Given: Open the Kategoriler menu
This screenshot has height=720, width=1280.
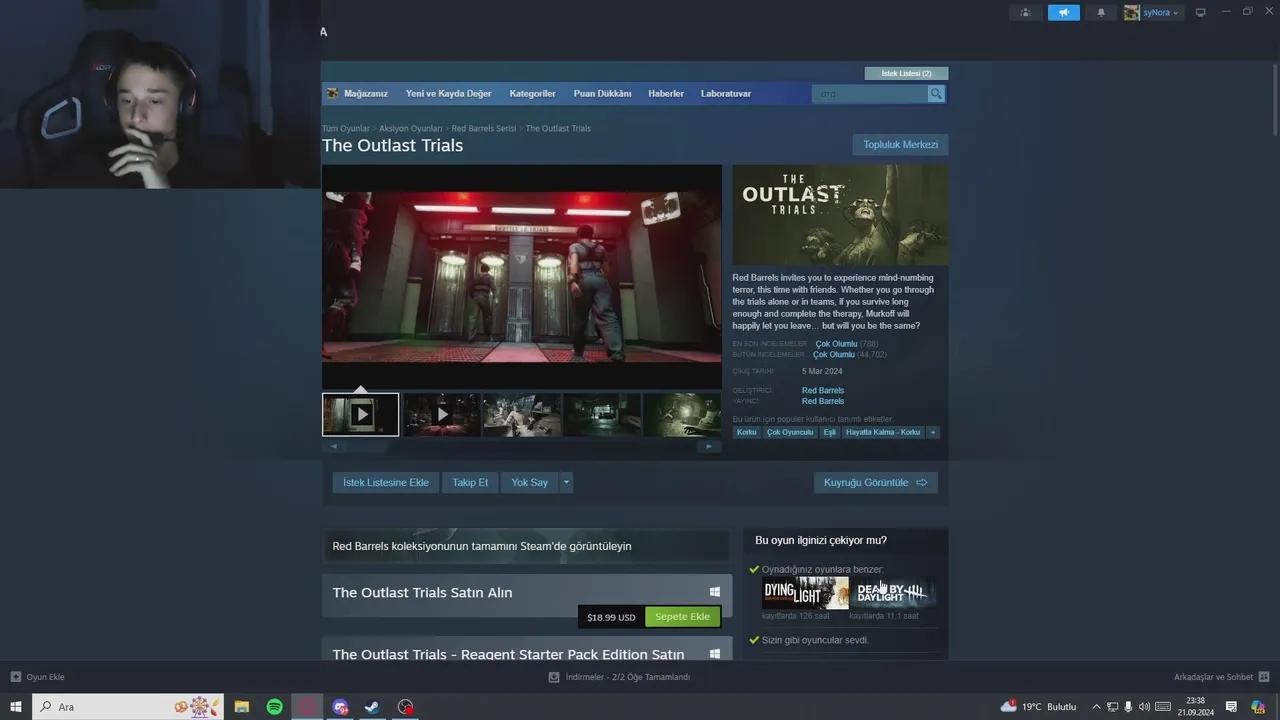Looking at the screenshot, I should coord(532,93).
